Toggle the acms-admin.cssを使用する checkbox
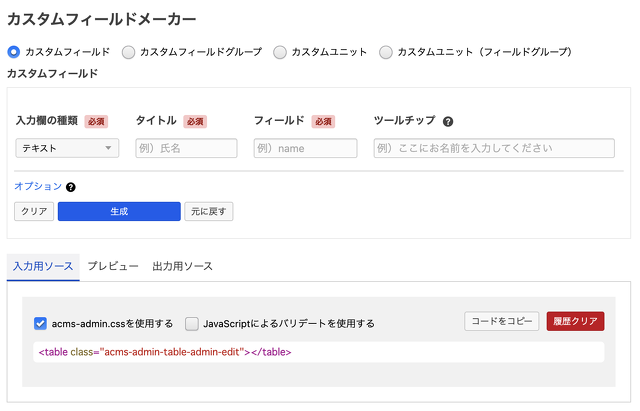The width and height of the screenshot is (640, 411). [41, 323]
